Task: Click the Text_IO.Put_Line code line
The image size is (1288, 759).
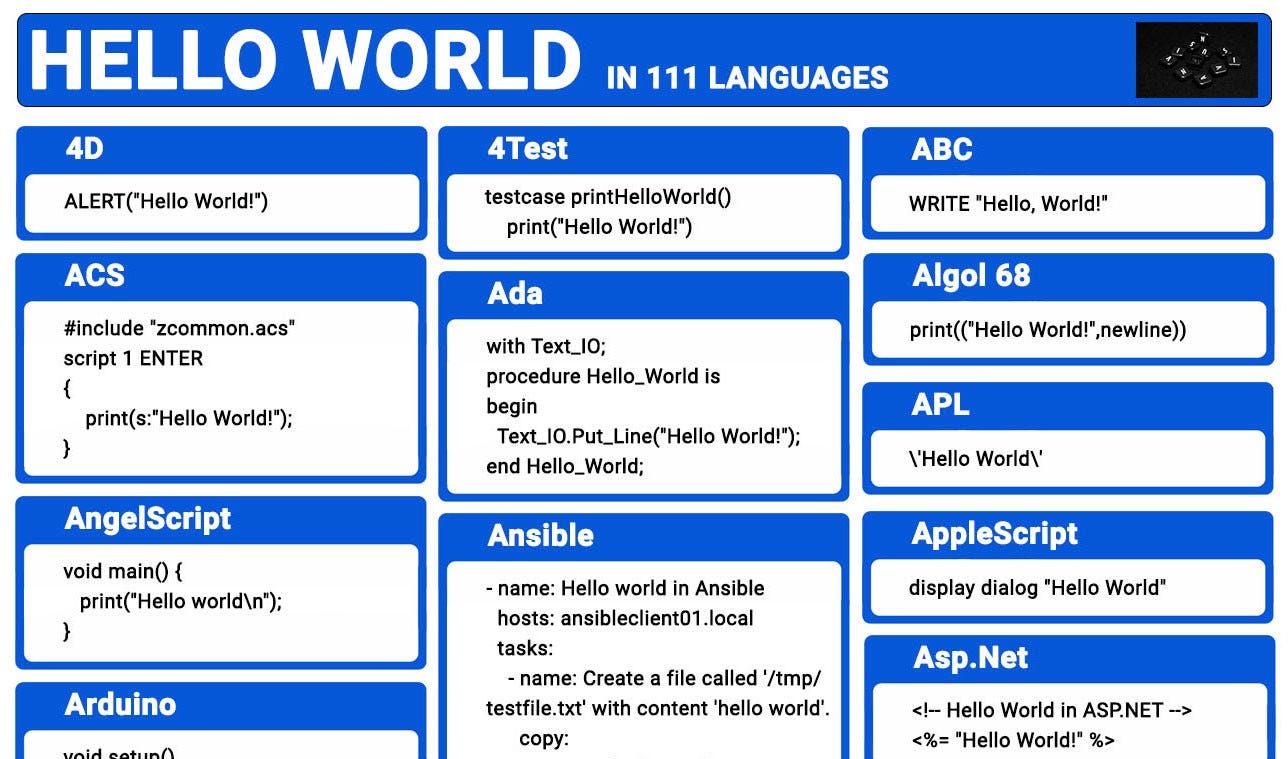Action: pyautogui.click(x=649, y=437)
